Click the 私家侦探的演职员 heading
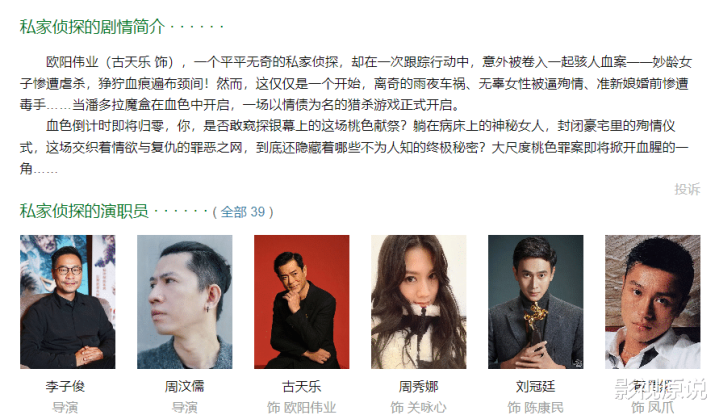719x415 pixels. coord(84,211)
